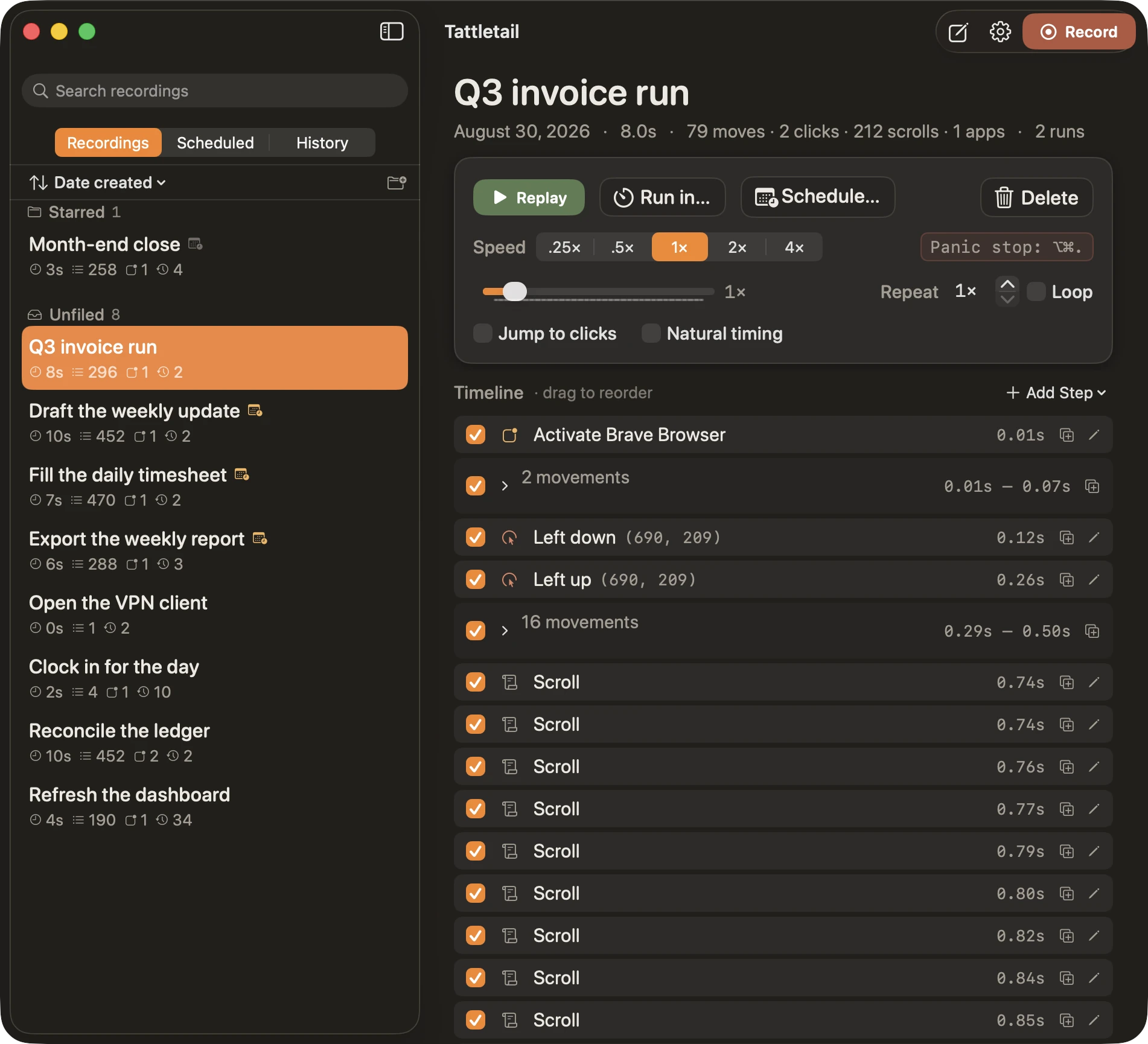Image resolution: width=1148 pixels, height=1044 pixels.
Task: Uncheck the 16 movements group
Action: 476,631
